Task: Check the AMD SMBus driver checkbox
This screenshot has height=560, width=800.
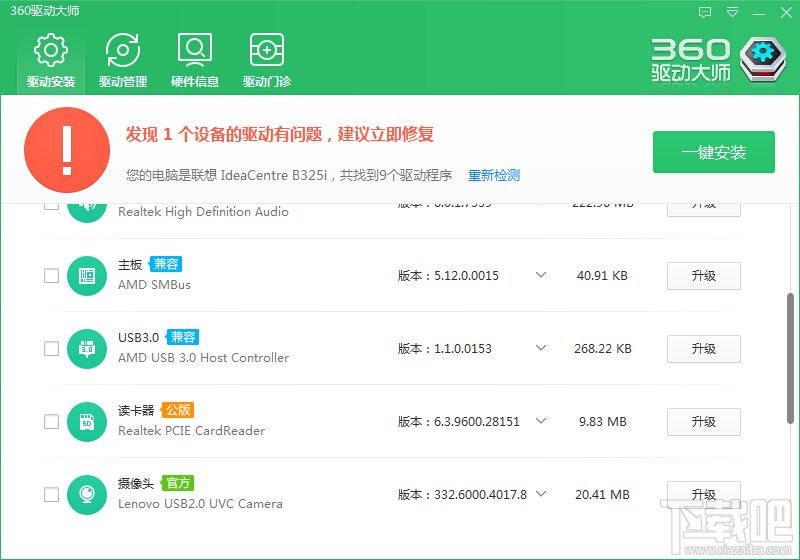Action: pos(51,276)
